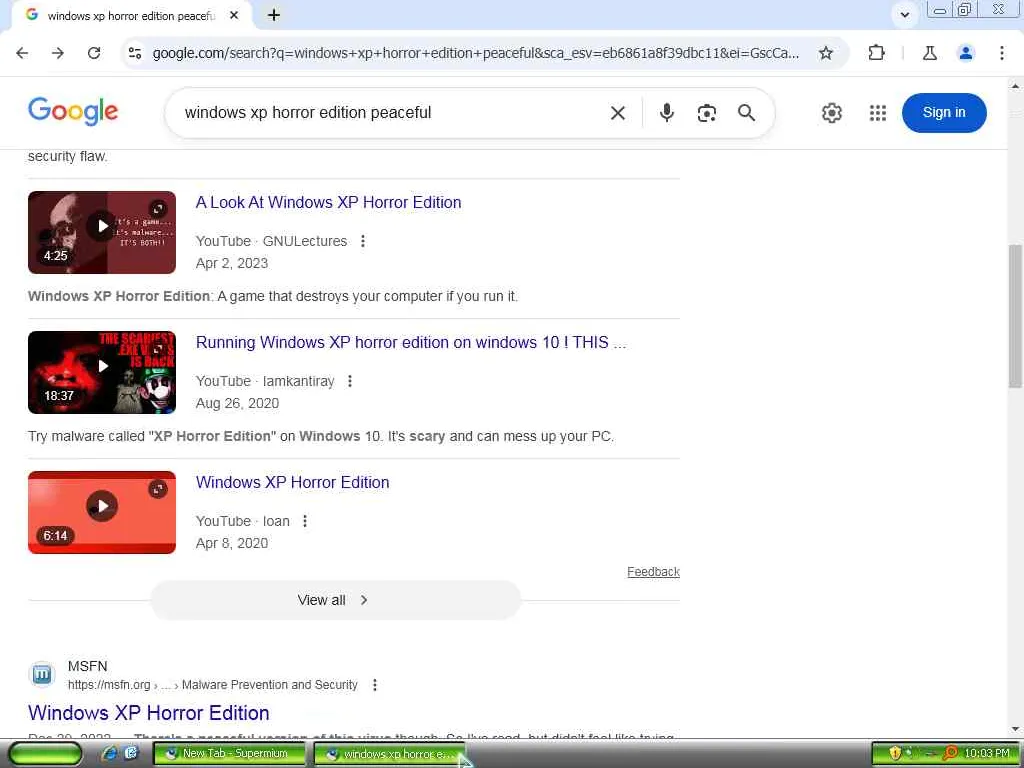
Task: Click the scrollbar down arrow
Action: click(x=1016, y=729)
